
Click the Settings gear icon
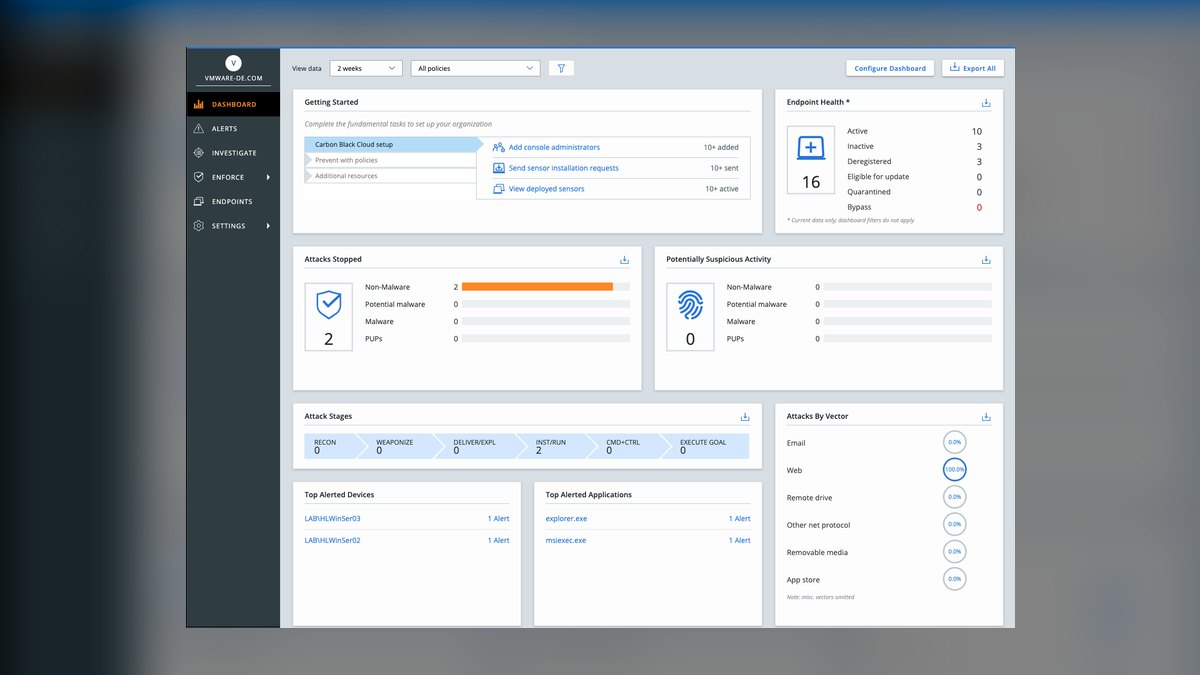199,226
